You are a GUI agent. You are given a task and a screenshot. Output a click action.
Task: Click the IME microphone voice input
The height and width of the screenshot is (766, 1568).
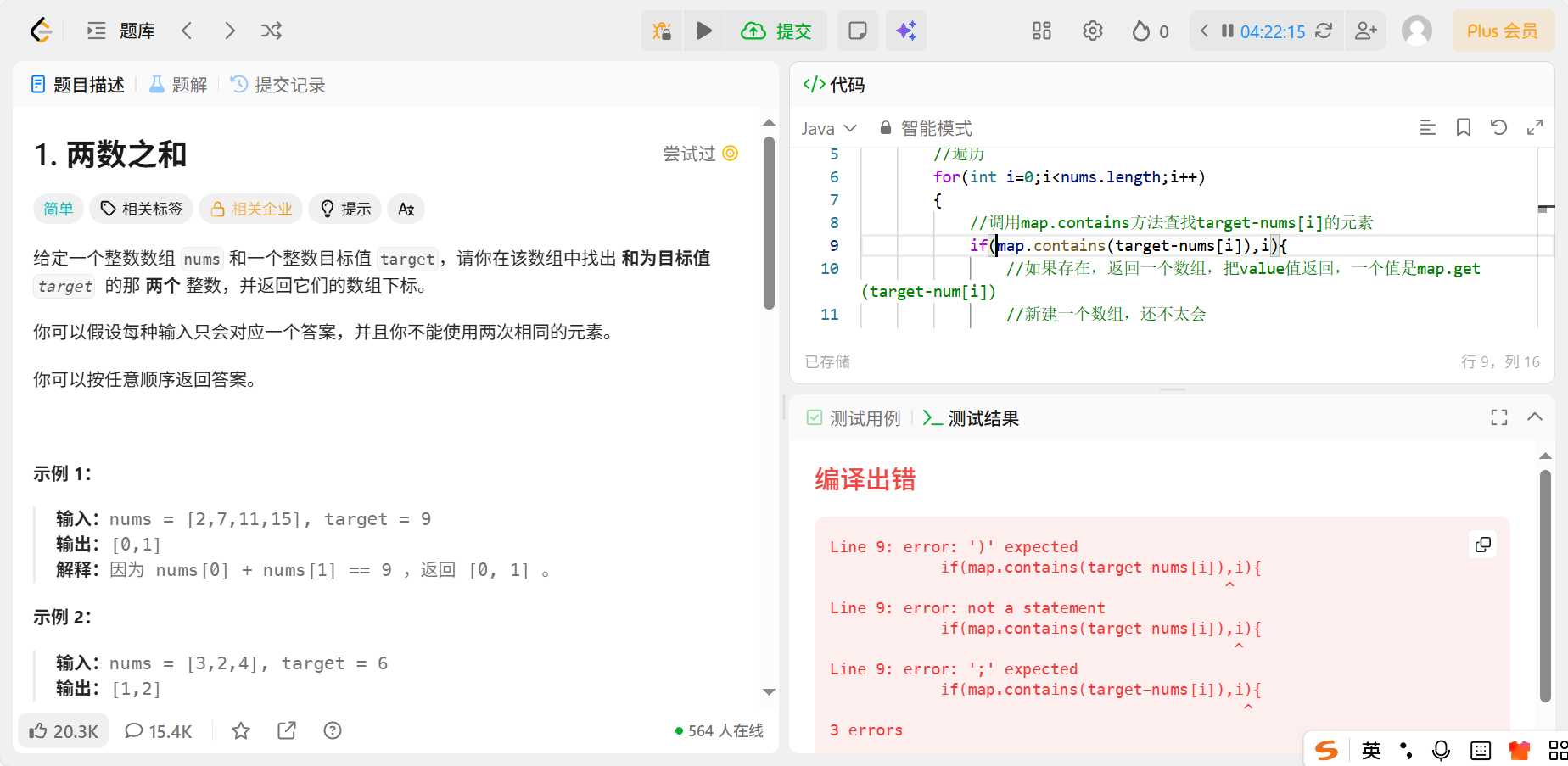[x=1441, y=750]
